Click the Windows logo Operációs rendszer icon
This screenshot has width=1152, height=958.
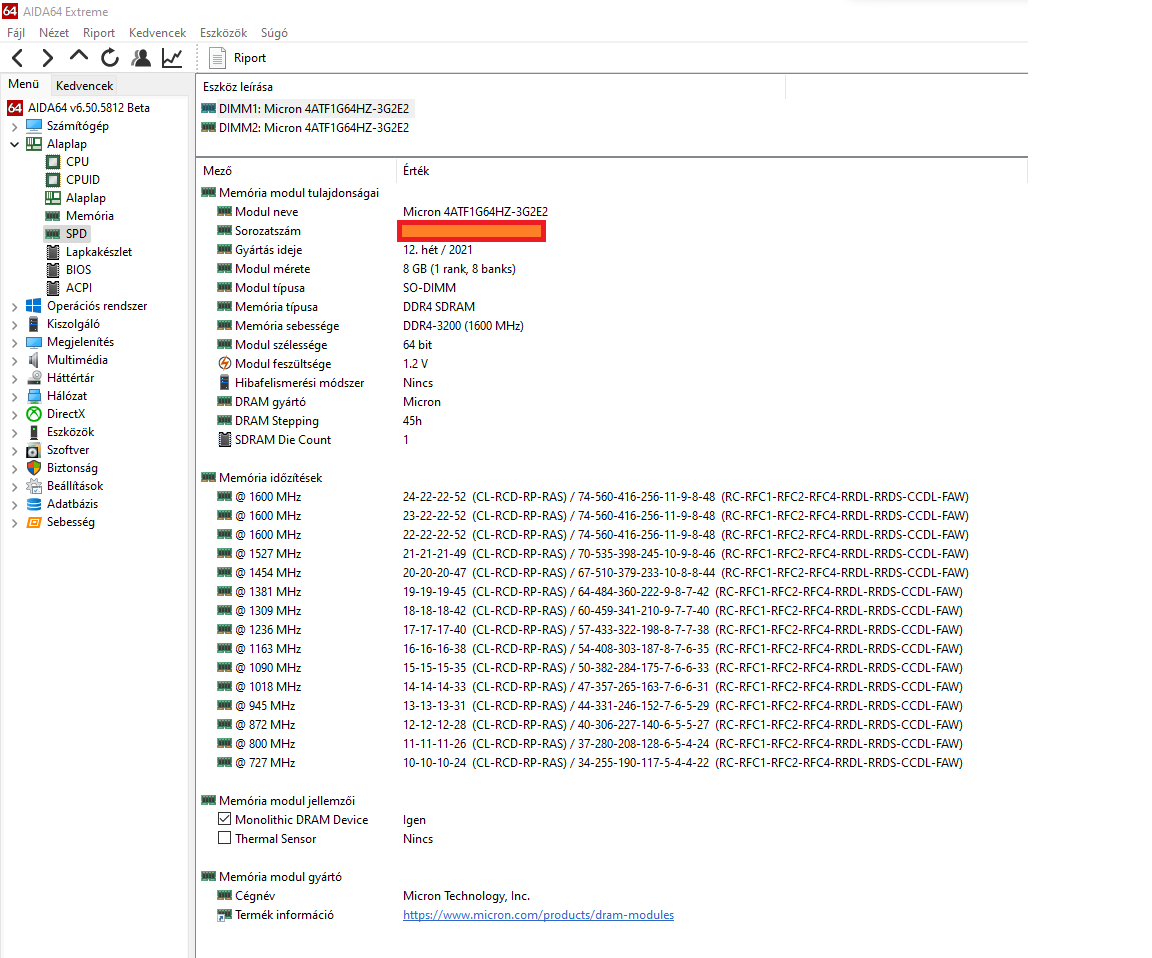point(34,306)
